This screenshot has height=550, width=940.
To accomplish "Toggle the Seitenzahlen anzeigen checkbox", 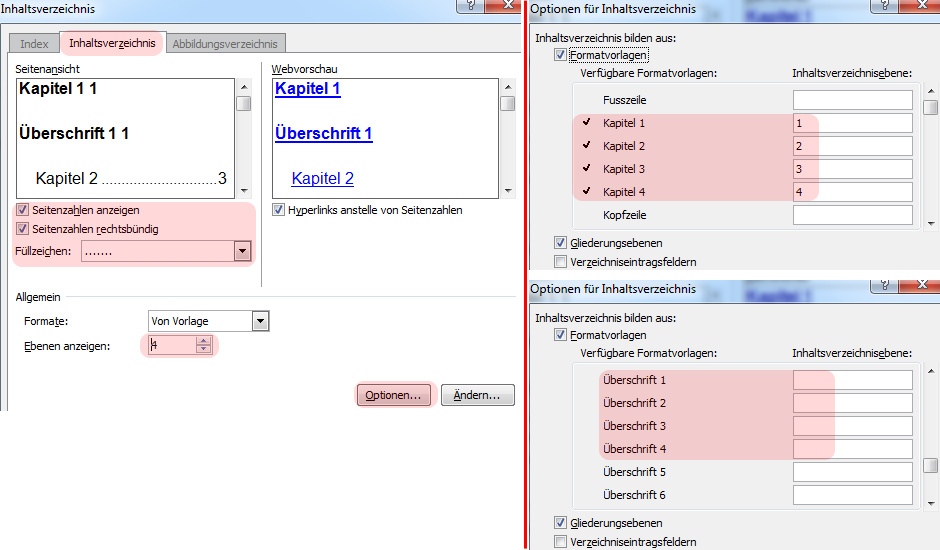I will pyautogui.click(x=23, y=211).
